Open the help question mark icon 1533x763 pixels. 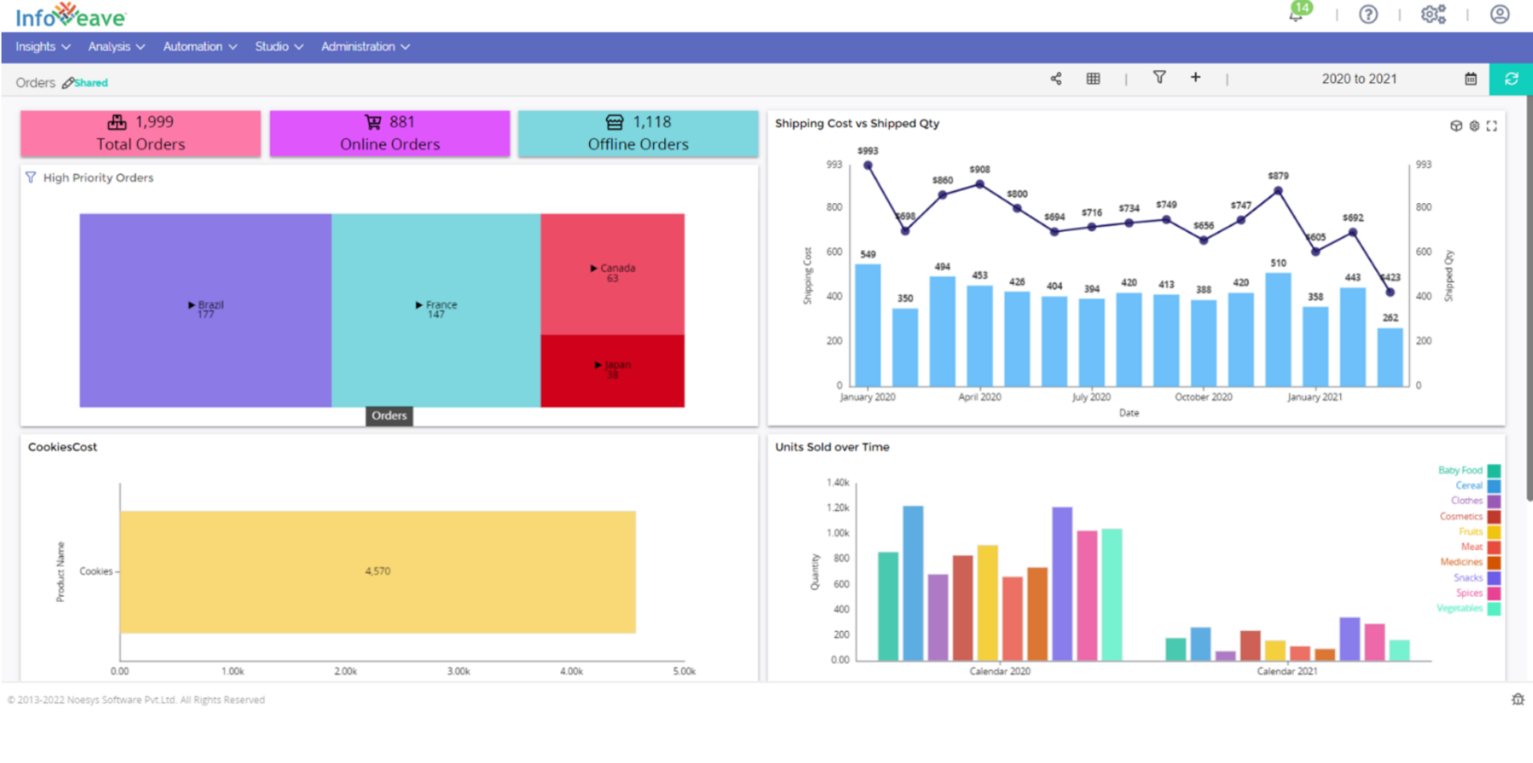point(1368,14)
